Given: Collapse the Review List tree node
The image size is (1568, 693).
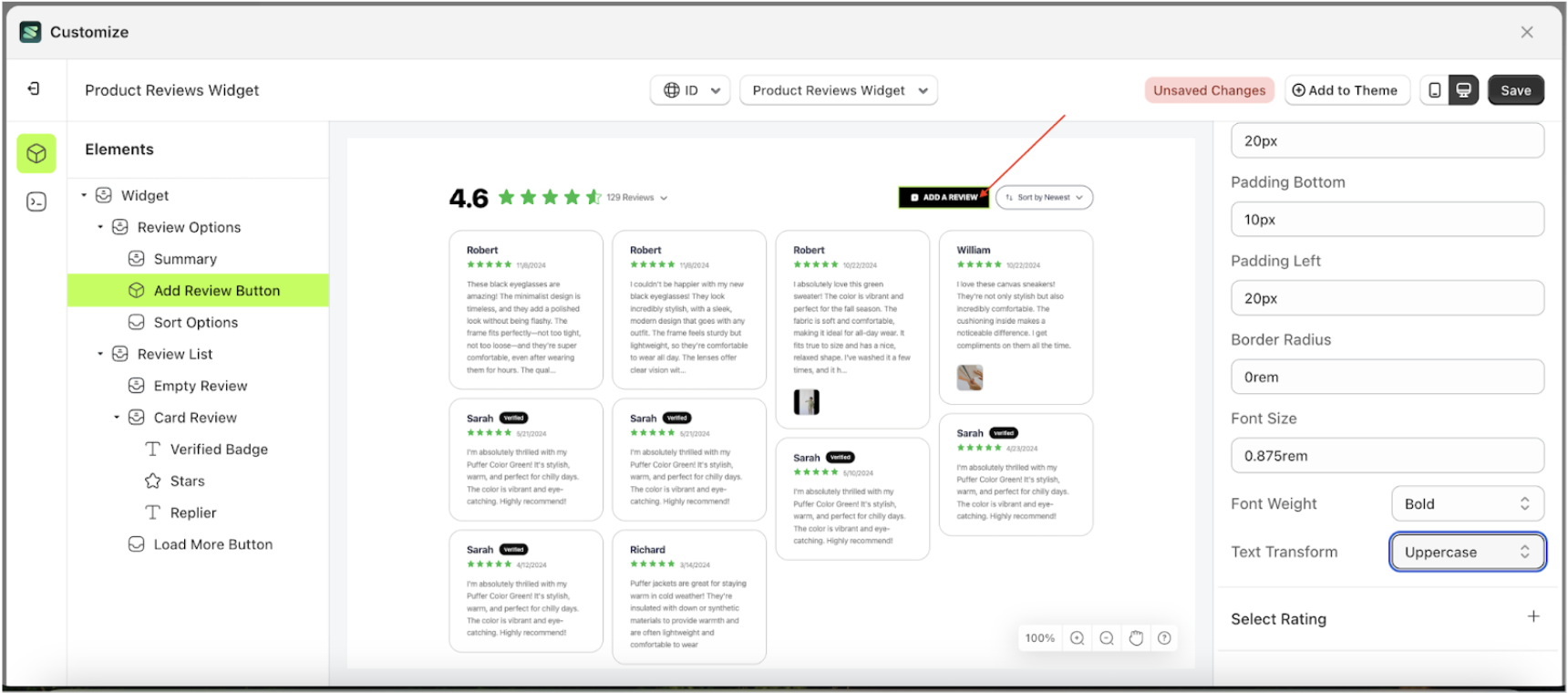Looking at the screenshot, I should tap(100, 354).
